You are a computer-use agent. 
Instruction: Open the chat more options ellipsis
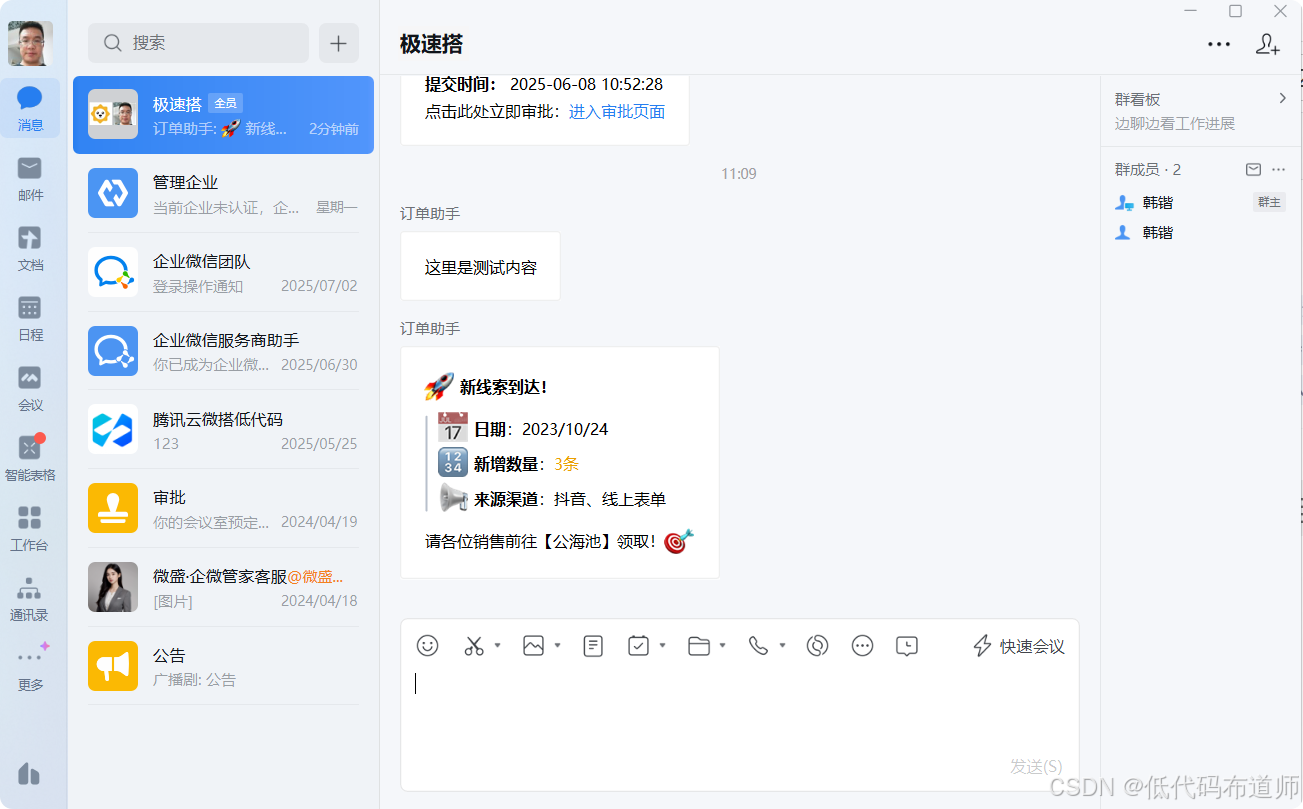(x=1218, y=44)
